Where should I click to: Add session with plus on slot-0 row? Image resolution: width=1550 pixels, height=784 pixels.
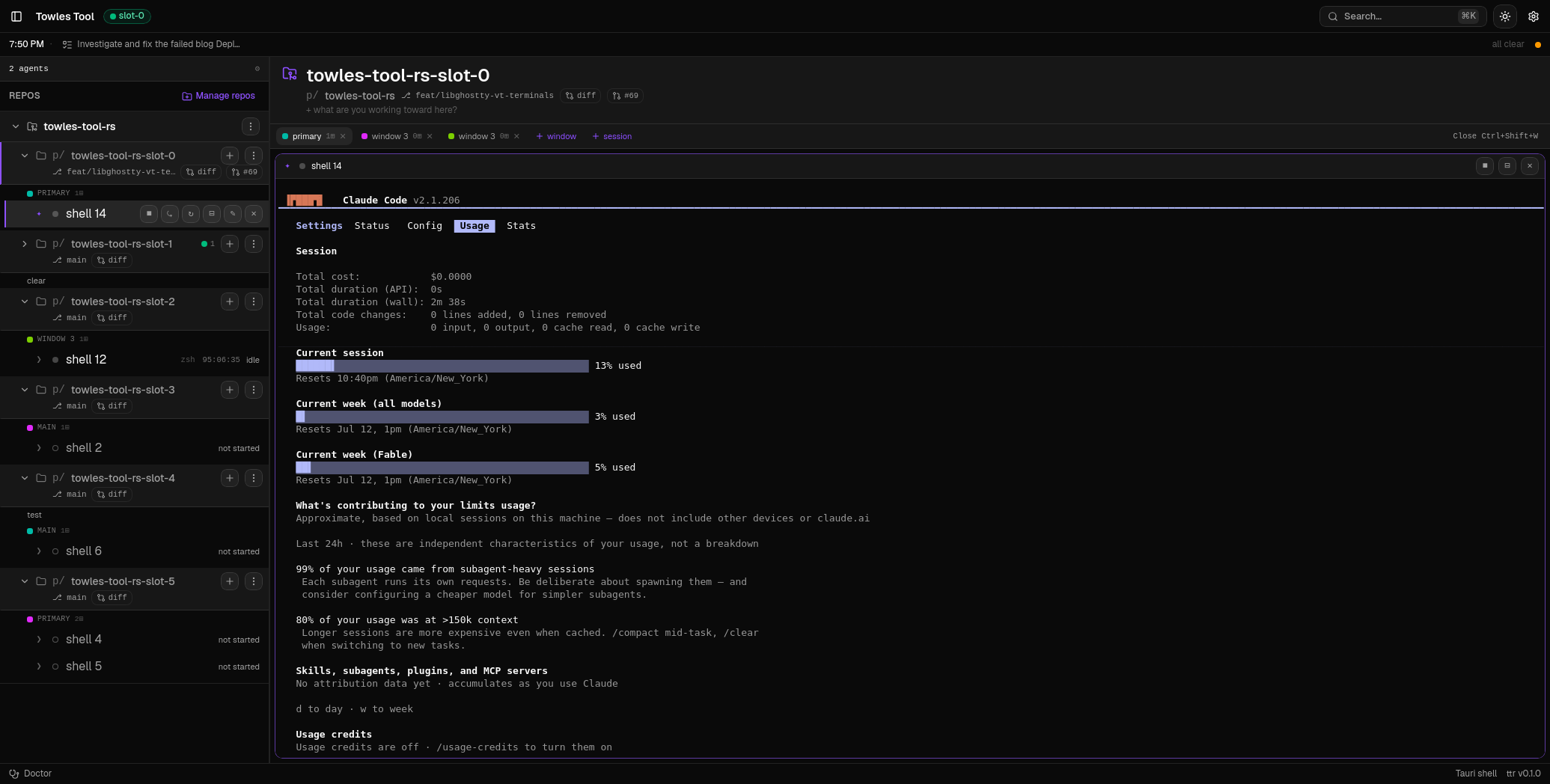point(230,156)
